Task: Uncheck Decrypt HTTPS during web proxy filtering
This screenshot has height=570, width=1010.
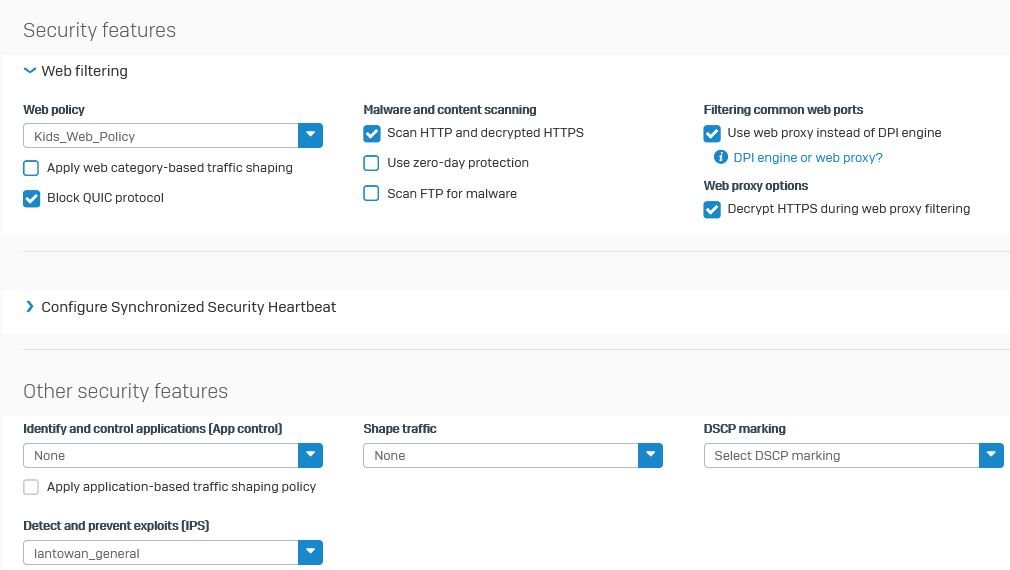Action: pos(712,209)
